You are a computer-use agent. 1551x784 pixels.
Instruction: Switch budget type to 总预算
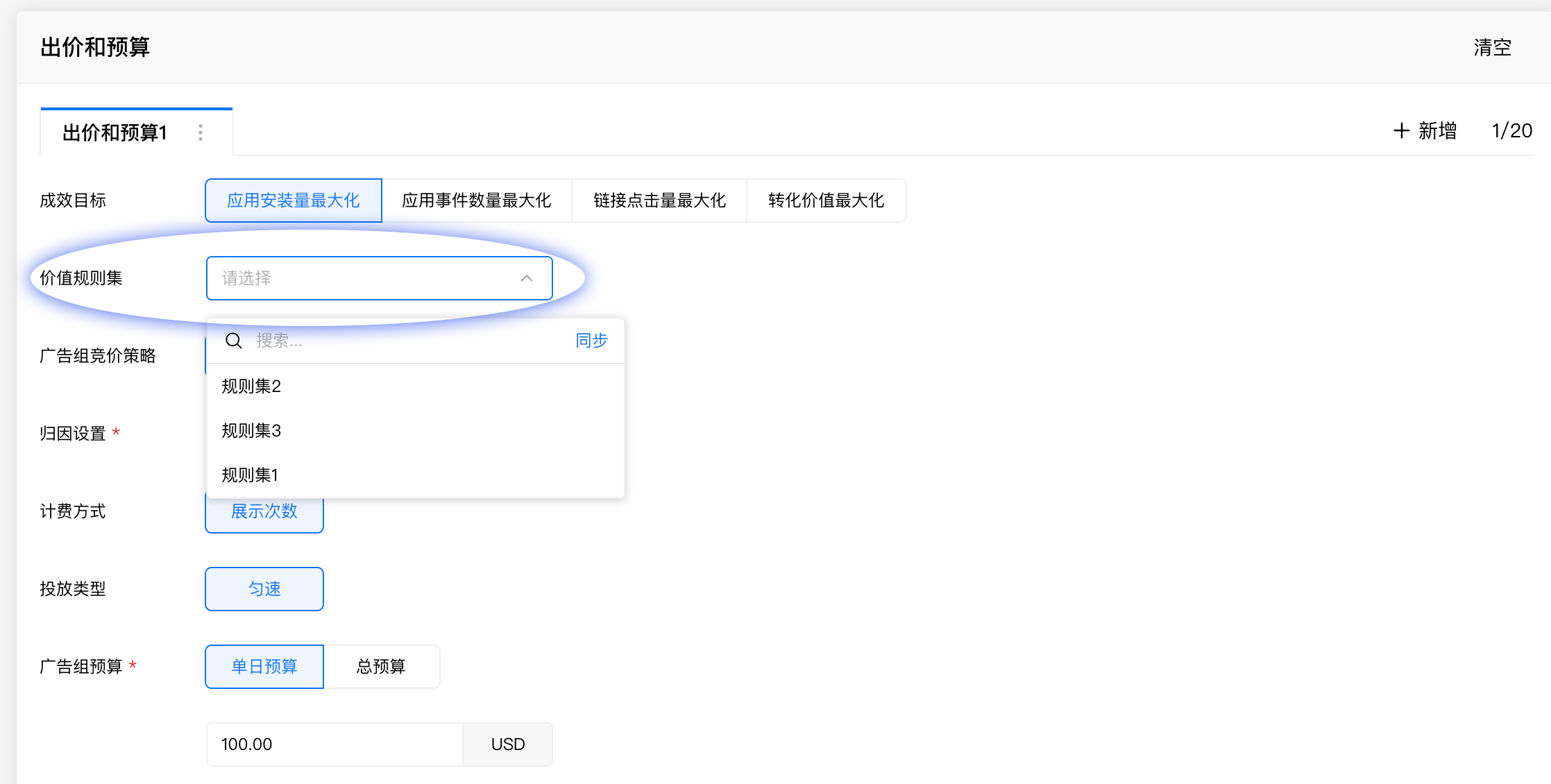(x=382, y=666)
